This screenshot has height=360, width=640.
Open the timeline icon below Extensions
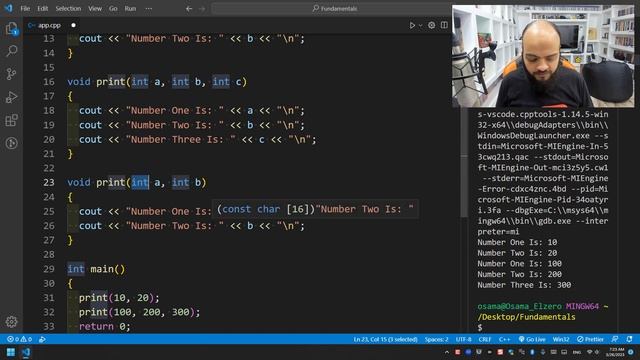(x=11, y=143)
